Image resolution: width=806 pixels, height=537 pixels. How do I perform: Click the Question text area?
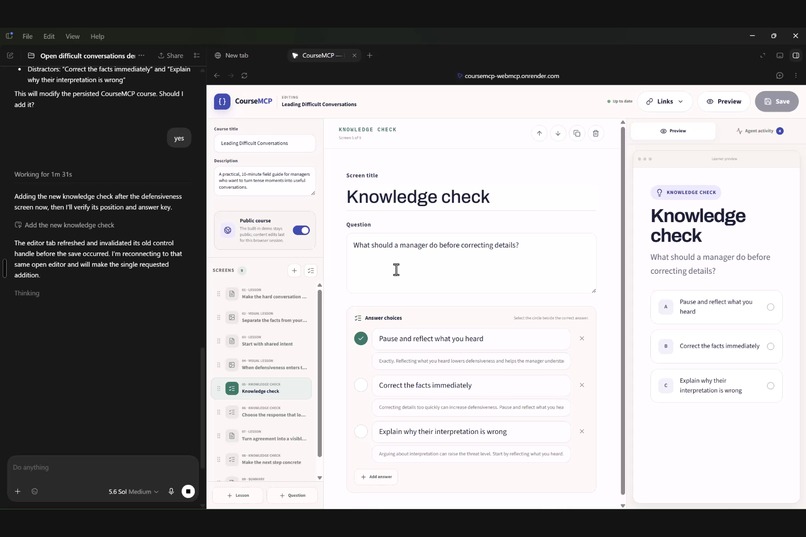(x=471, y=263)
